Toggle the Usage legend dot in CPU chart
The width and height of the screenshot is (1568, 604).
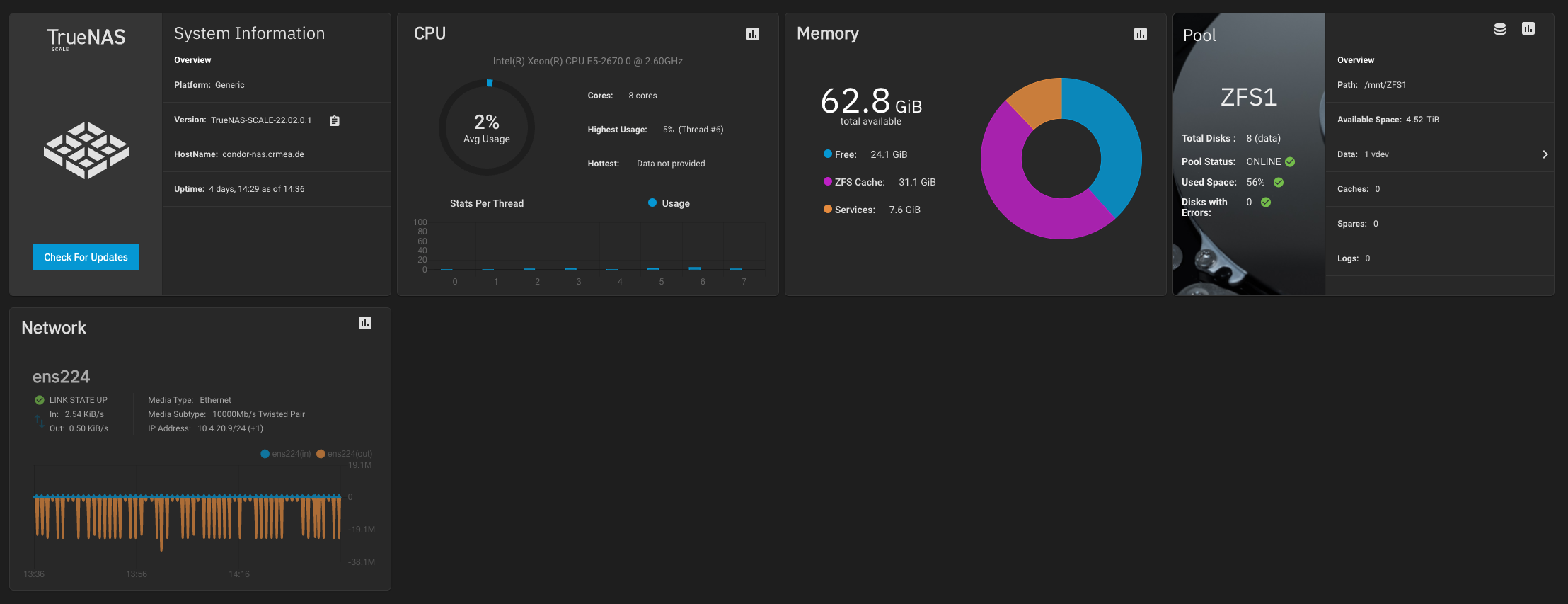[652, 203]
